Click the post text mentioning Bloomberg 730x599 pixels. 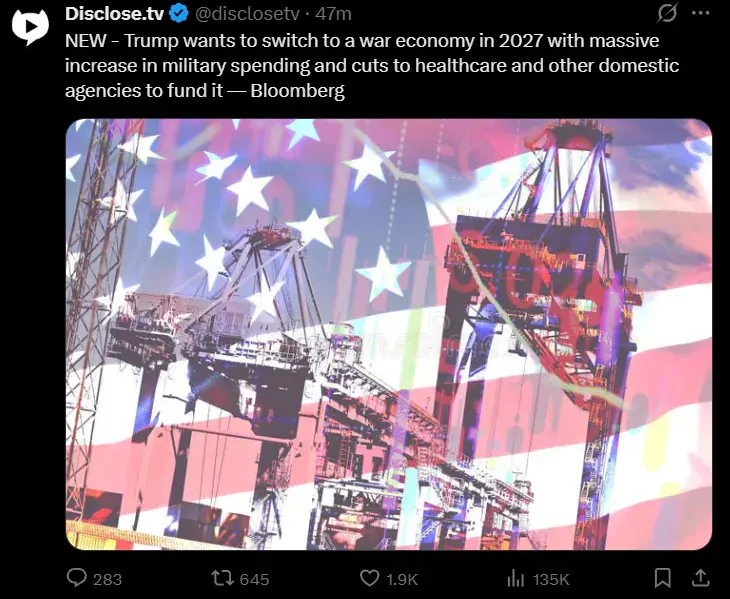[298, 90]
